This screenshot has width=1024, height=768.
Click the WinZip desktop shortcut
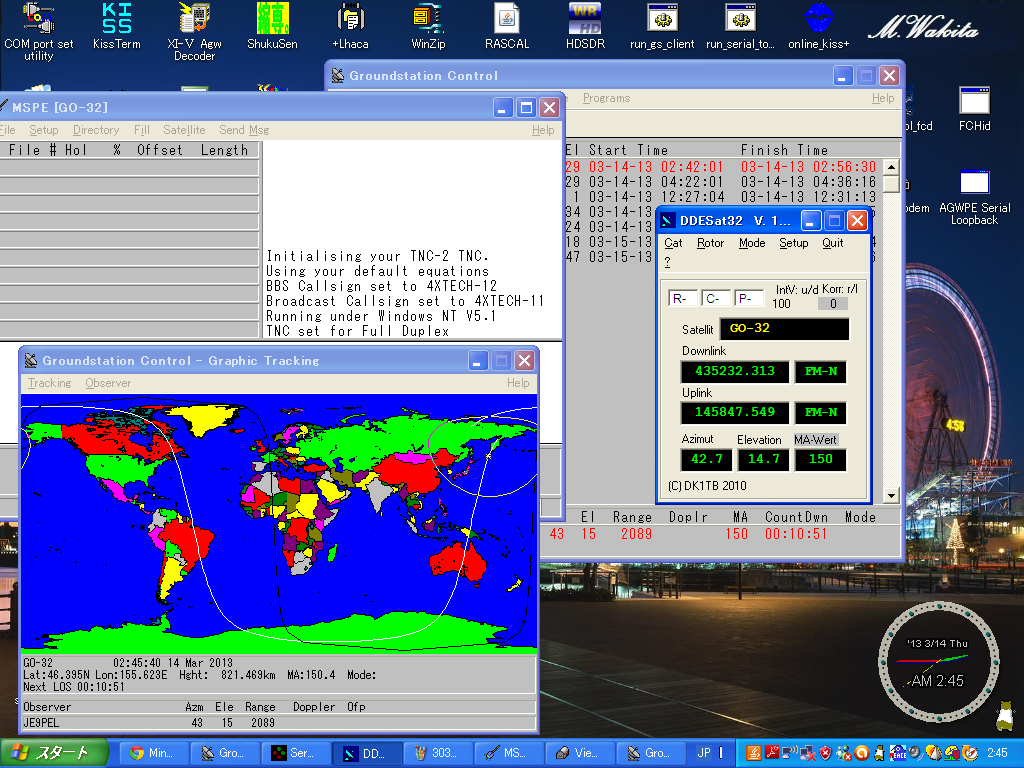428,26
